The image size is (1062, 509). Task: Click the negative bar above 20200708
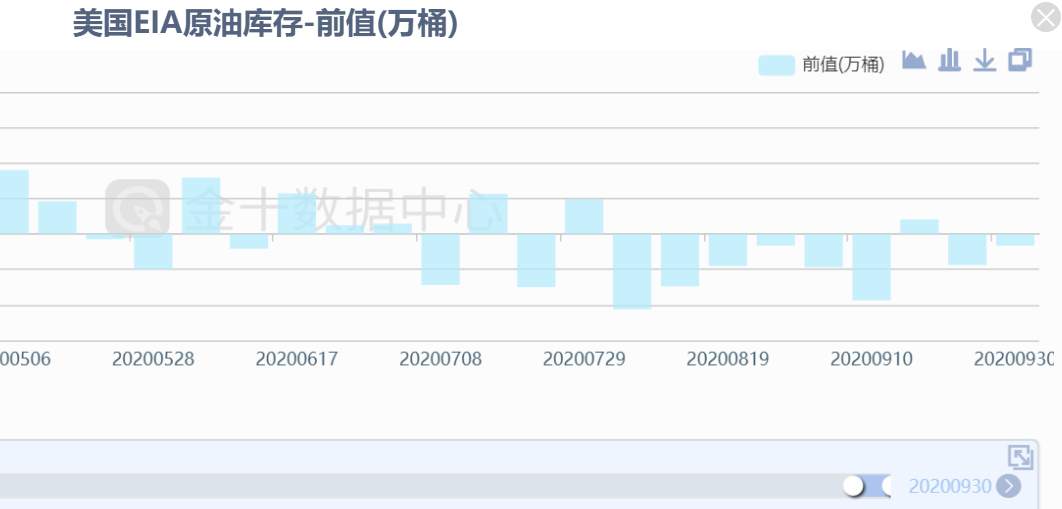(440, 259)
